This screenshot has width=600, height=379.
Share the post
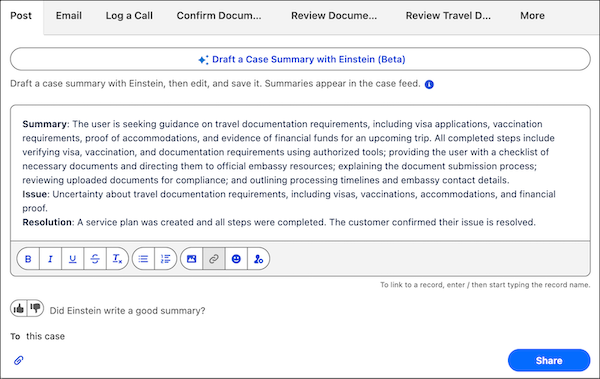coord(549,360)
